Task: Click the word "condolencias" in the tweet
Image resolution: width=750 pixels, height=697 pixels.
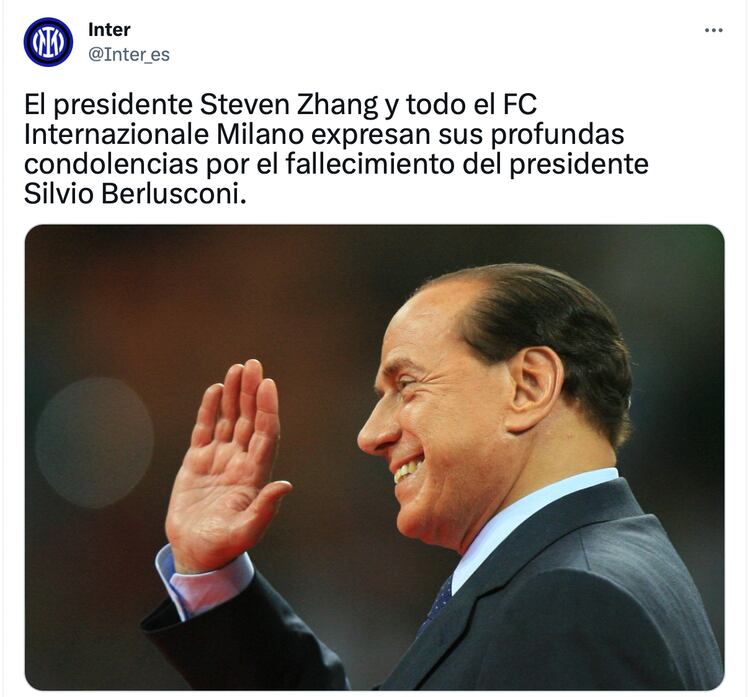Action: pos(111,164)
